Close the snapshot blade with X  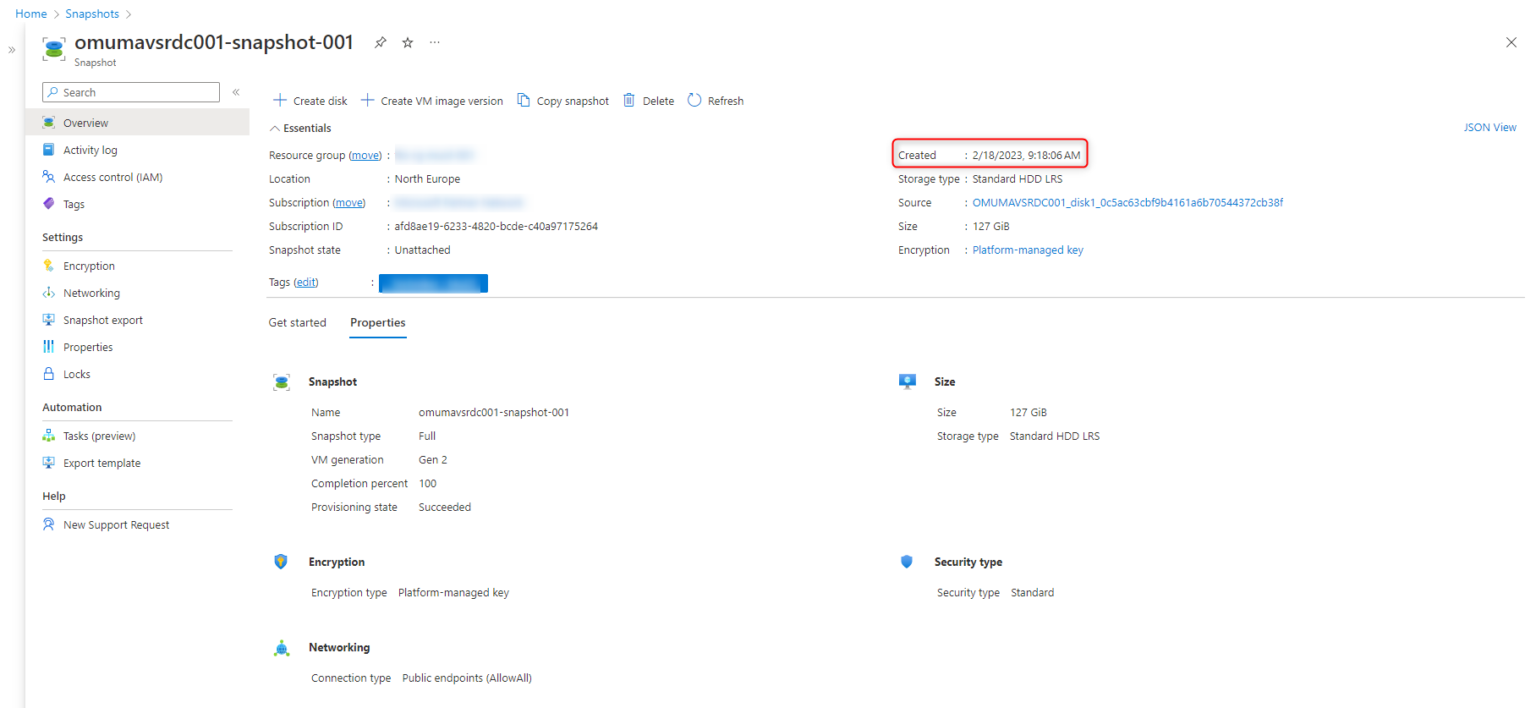(1510, 42)
